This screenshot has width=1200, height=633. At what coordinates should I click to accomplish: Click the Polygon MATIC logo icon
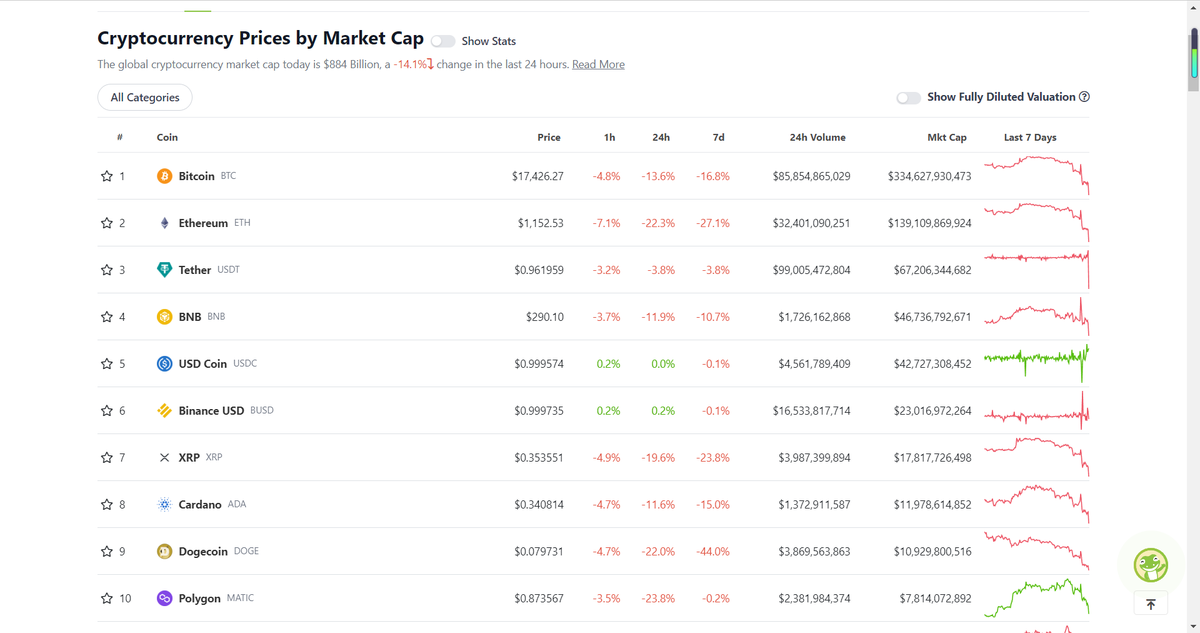[165, 598]
